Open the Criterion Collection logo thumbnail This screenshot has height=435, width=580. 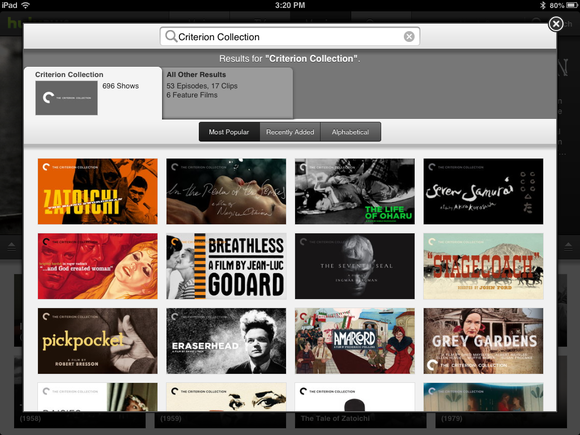(67, 98)
